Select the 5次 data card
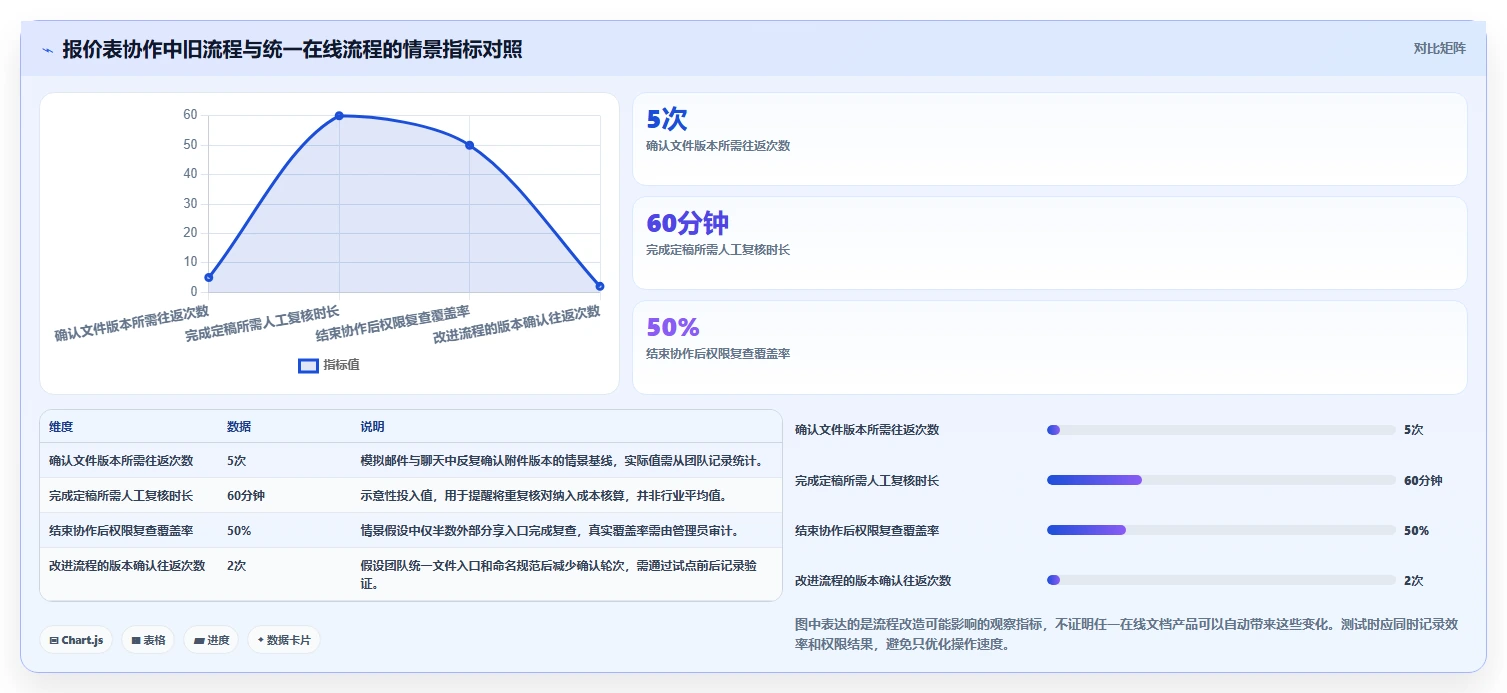Image resolution: width=1507 pixels, height=693 pixels. tap(1049, 139)
